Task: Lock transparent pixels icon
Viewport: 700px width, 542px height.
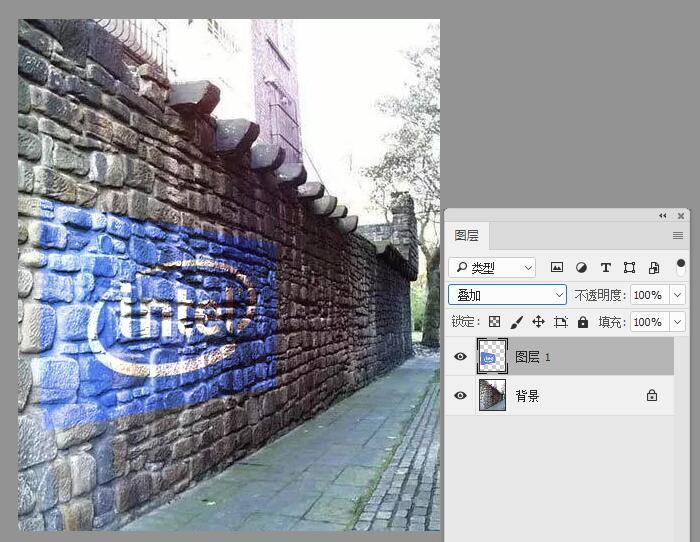Action: pyautogui.click(x=494, y=321)
